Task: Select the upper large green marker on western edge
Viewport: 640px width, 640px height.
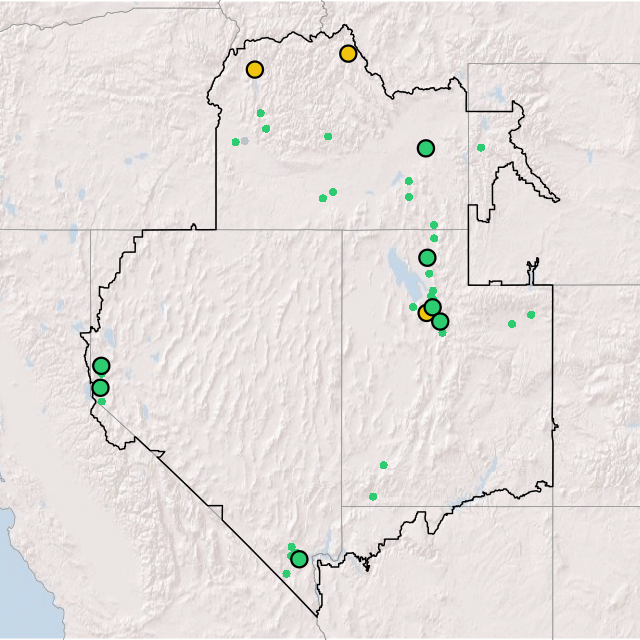Action: click(x=101, y=366)
